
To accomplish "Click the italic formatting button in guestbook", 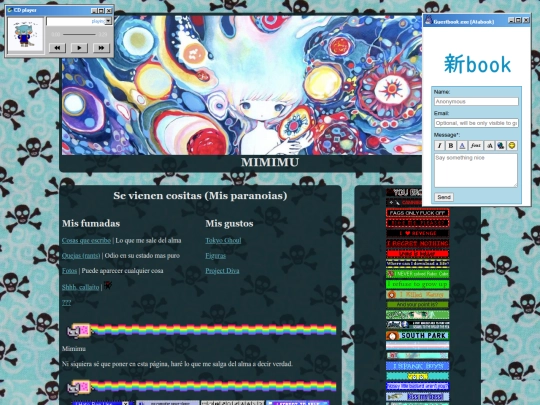I will 439,146.
